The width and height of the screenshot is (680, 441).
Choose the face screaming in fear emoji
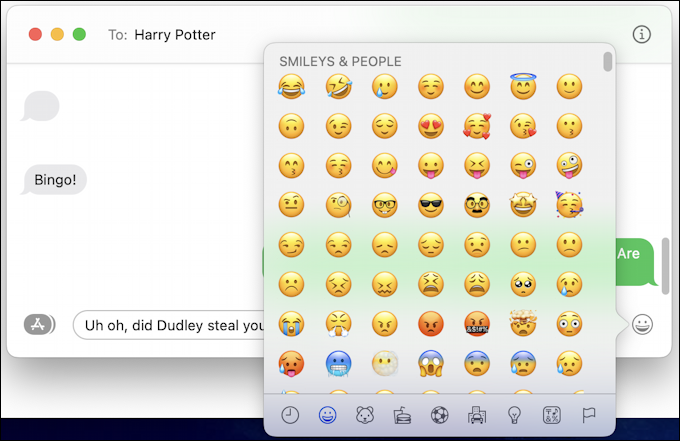(431, 363)
